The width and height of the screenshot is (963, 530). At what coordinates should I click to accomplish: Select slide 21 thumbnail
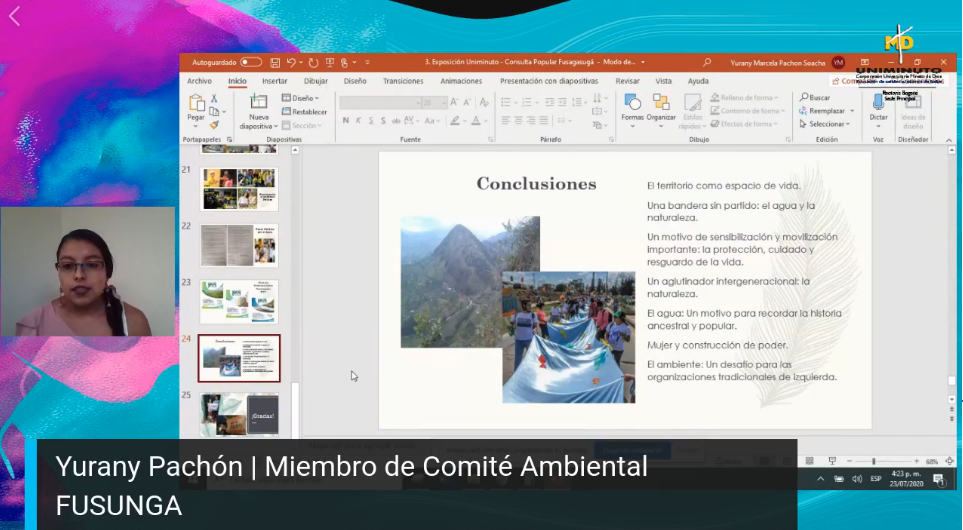pos(239,189)
